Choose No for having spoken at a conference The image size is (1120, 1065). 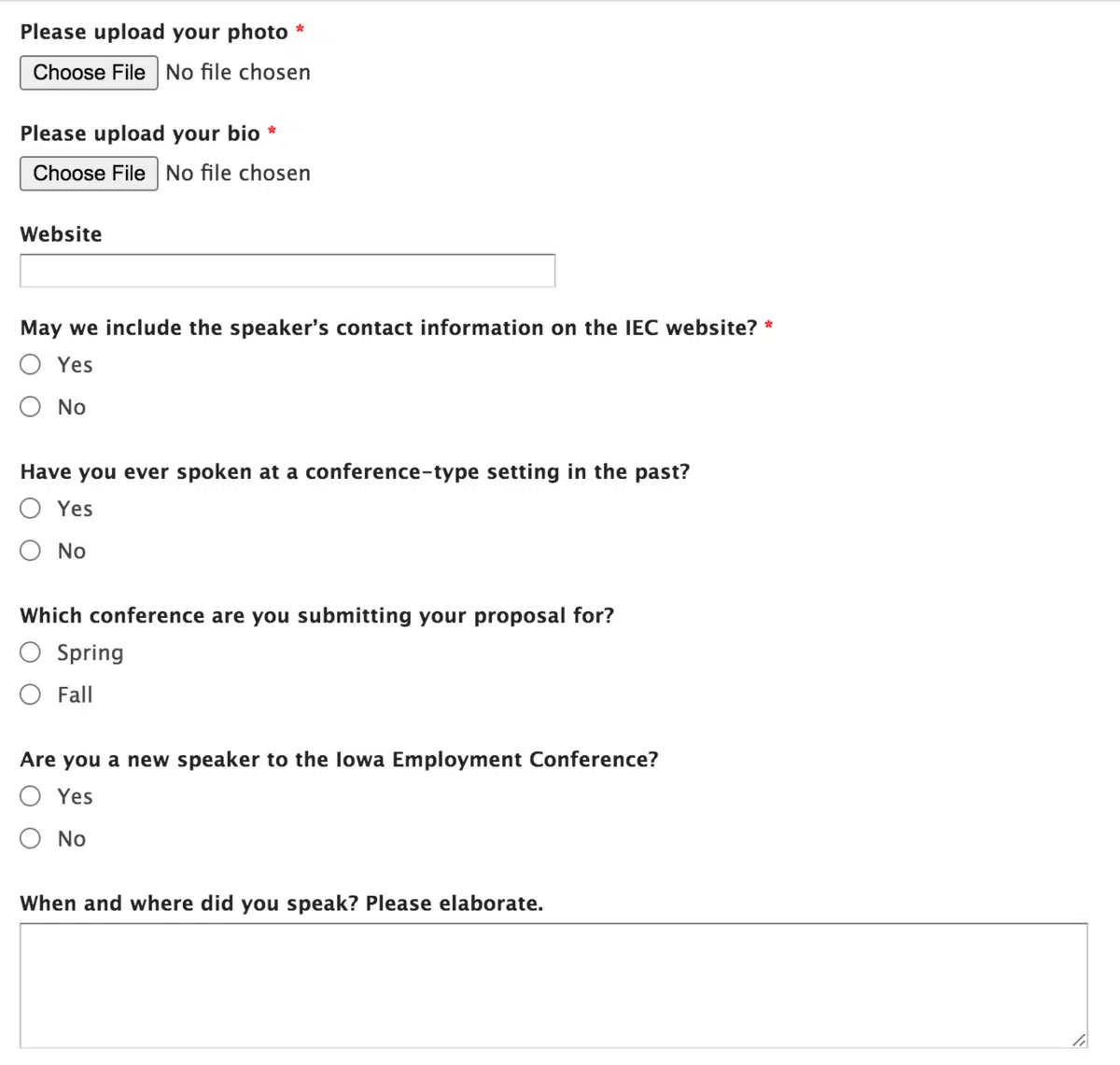[x=31, y=551]
